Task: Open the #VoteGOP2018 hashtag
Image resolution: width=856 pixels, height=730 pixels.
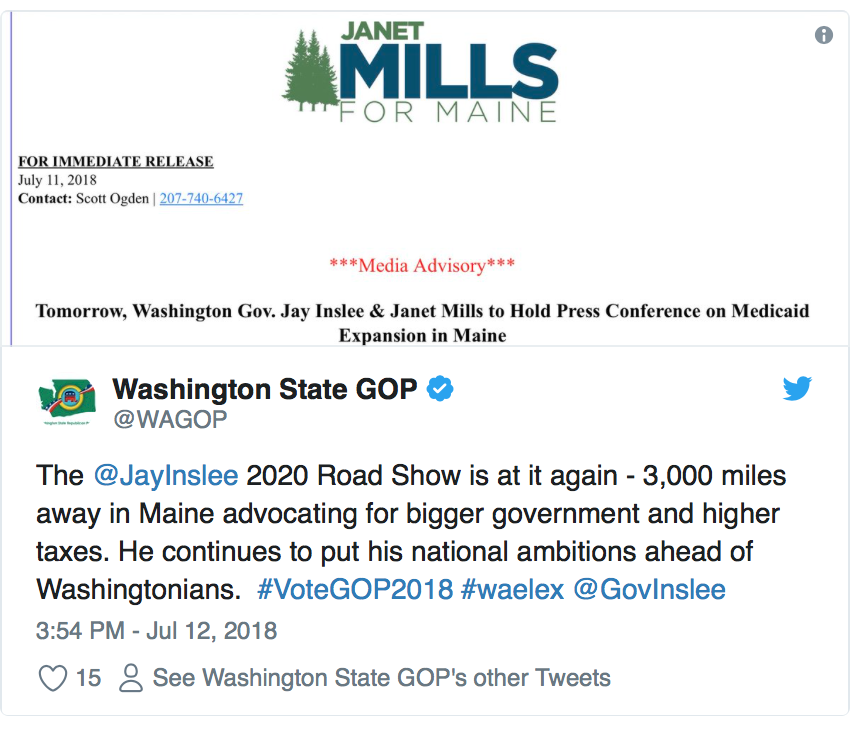Action: (355, 590)
